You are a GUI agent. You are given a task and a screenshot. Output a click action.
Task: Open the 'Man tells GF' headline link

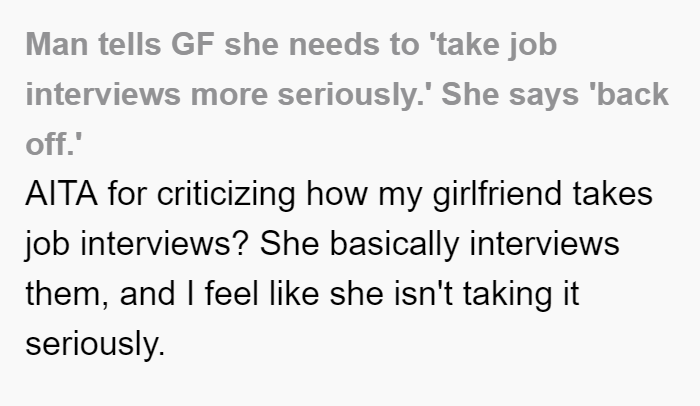click(347, 94)
